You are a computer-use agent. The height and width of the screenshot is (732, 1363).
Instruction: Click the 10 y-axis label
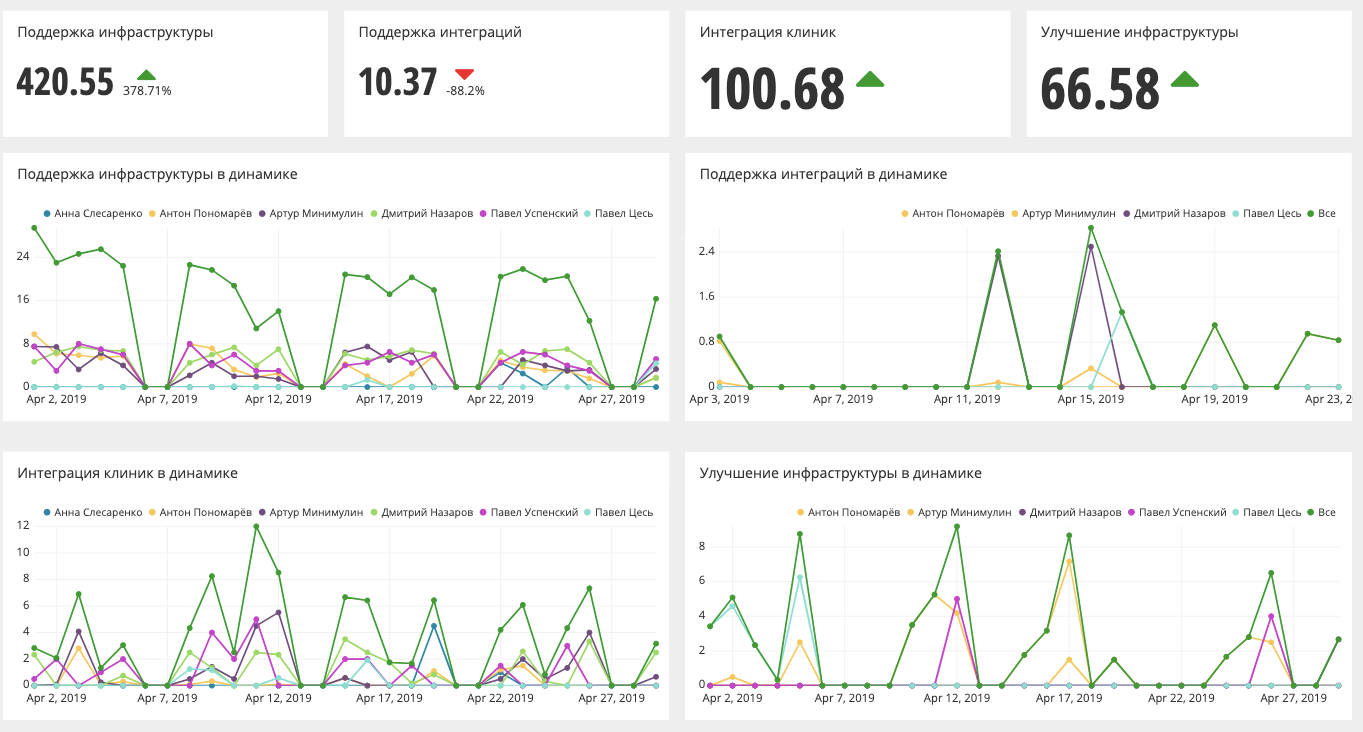point(23,552)
